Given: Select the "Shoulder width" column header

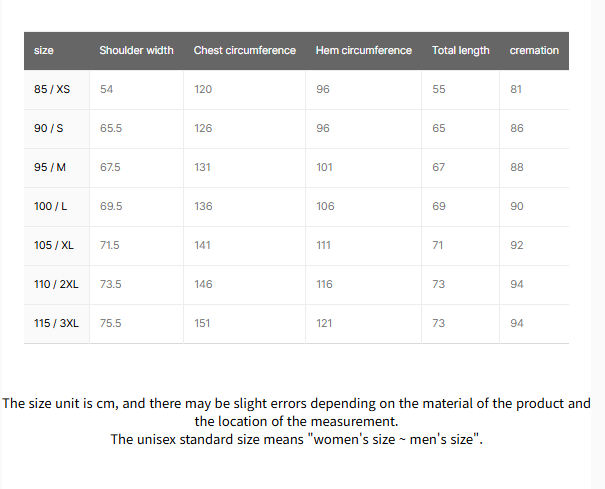Looking at the screenshot, I should (x=136, y=50).
